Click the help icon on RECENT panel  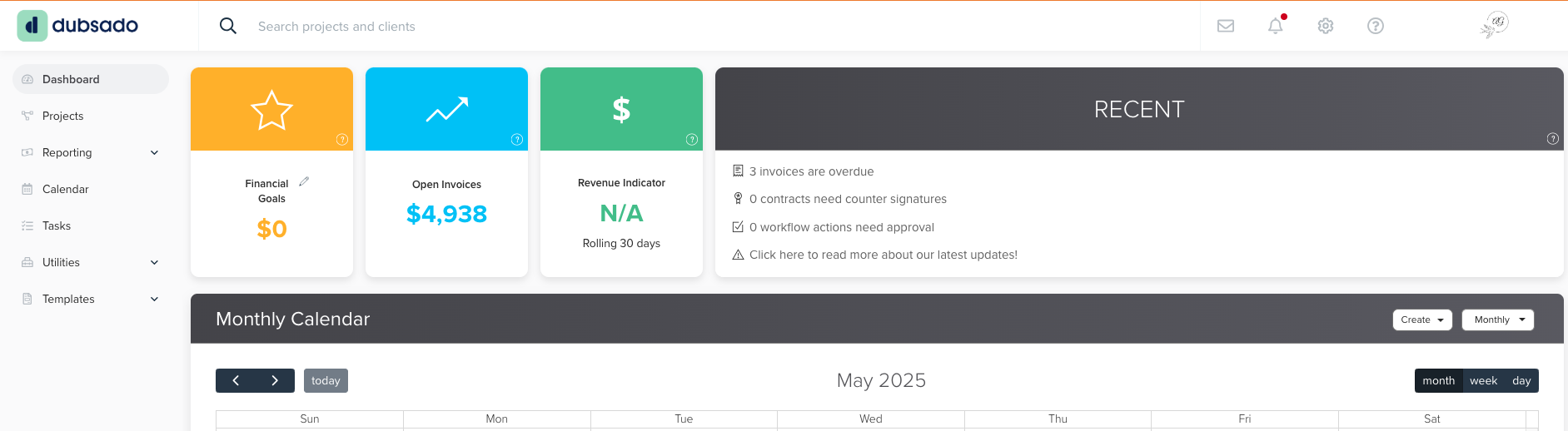pos(1553,139)
